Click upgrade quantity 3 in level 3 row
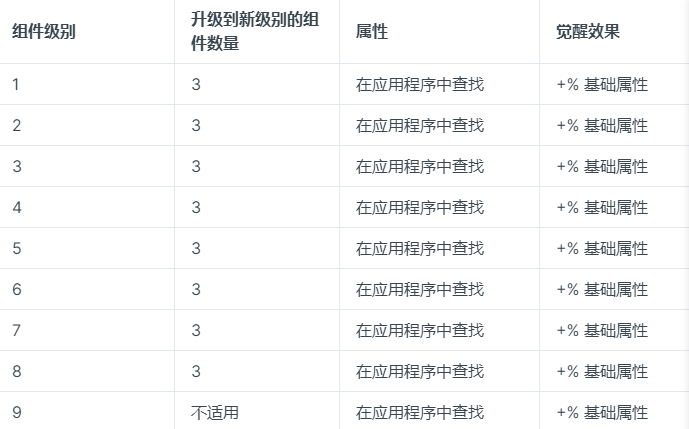 point(197,166)
